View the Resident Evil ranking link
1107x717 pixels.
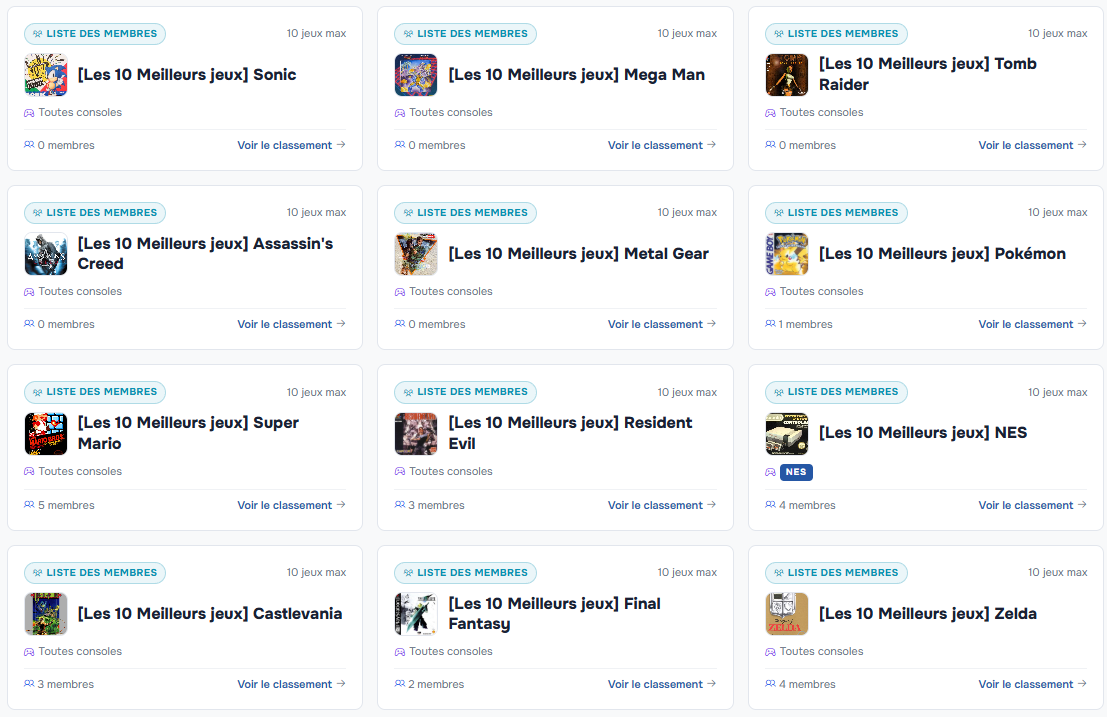pyautogui.click(x=662, y=505)
